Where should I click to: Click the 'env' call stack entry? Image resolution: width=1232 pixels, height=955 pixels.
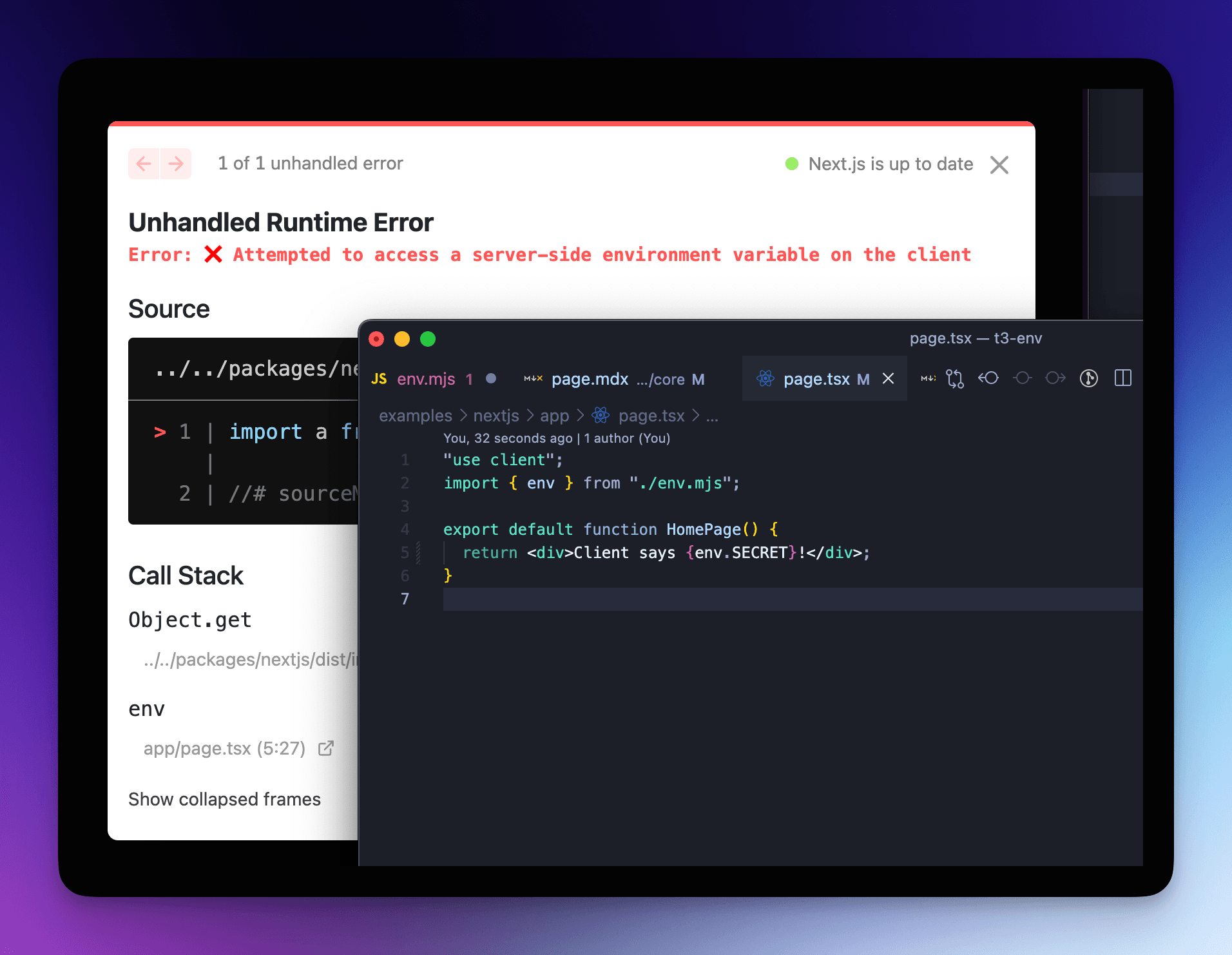point(147,709)
